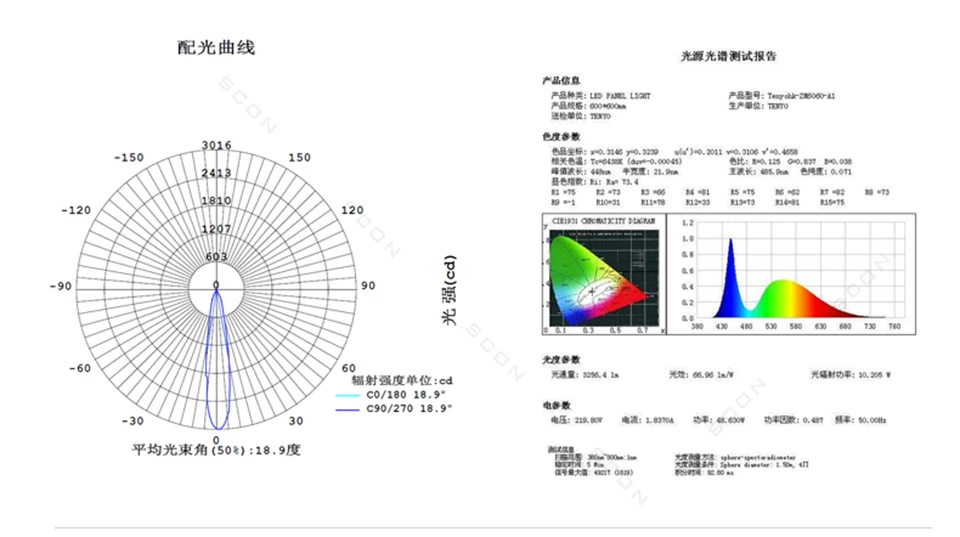Select the 1207 intensity ring label
Image resolution: width=960 pixels, height=537 pixels.
(x=217, y=228)
